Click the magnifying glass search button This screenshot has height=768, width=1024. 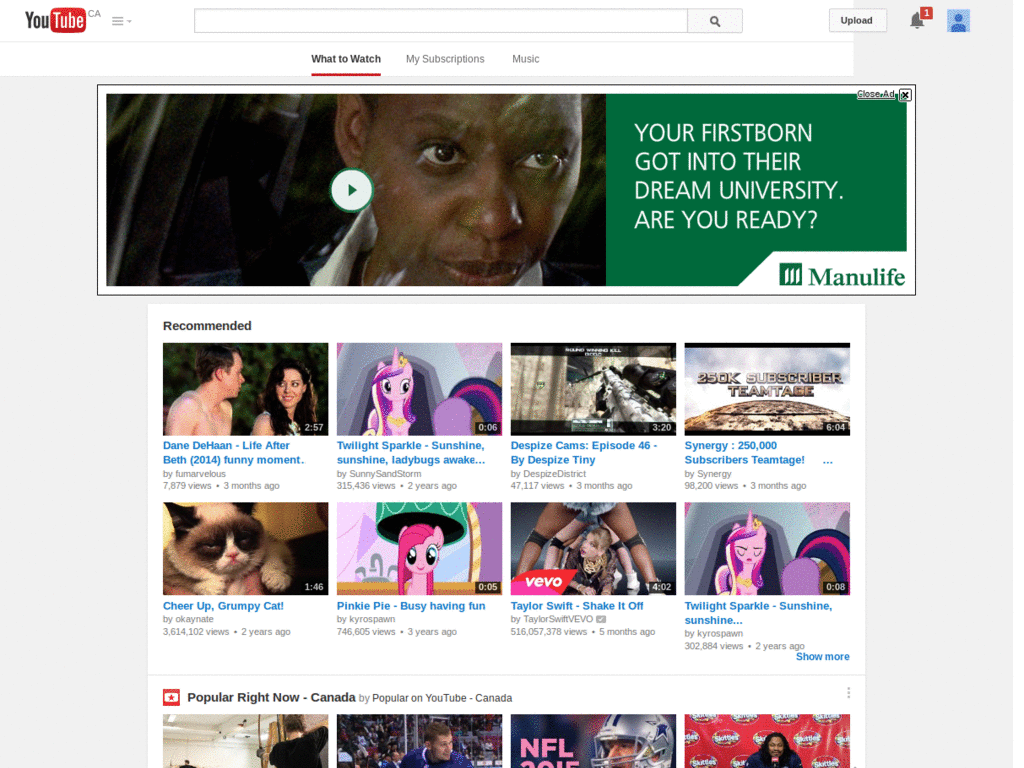pos(714,21)
